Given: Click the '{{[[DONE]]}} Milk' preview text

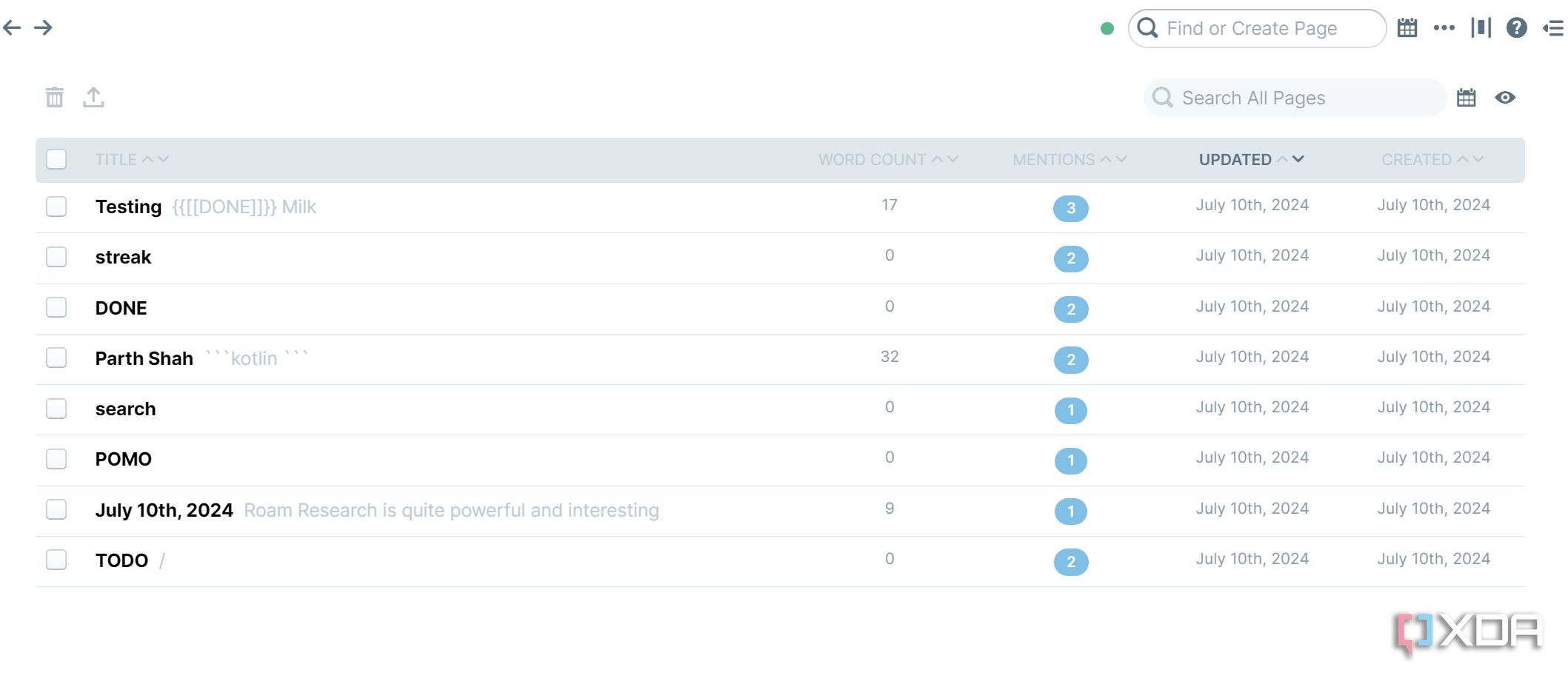Looking at the screenshot, I should click(x=244, y=207).
